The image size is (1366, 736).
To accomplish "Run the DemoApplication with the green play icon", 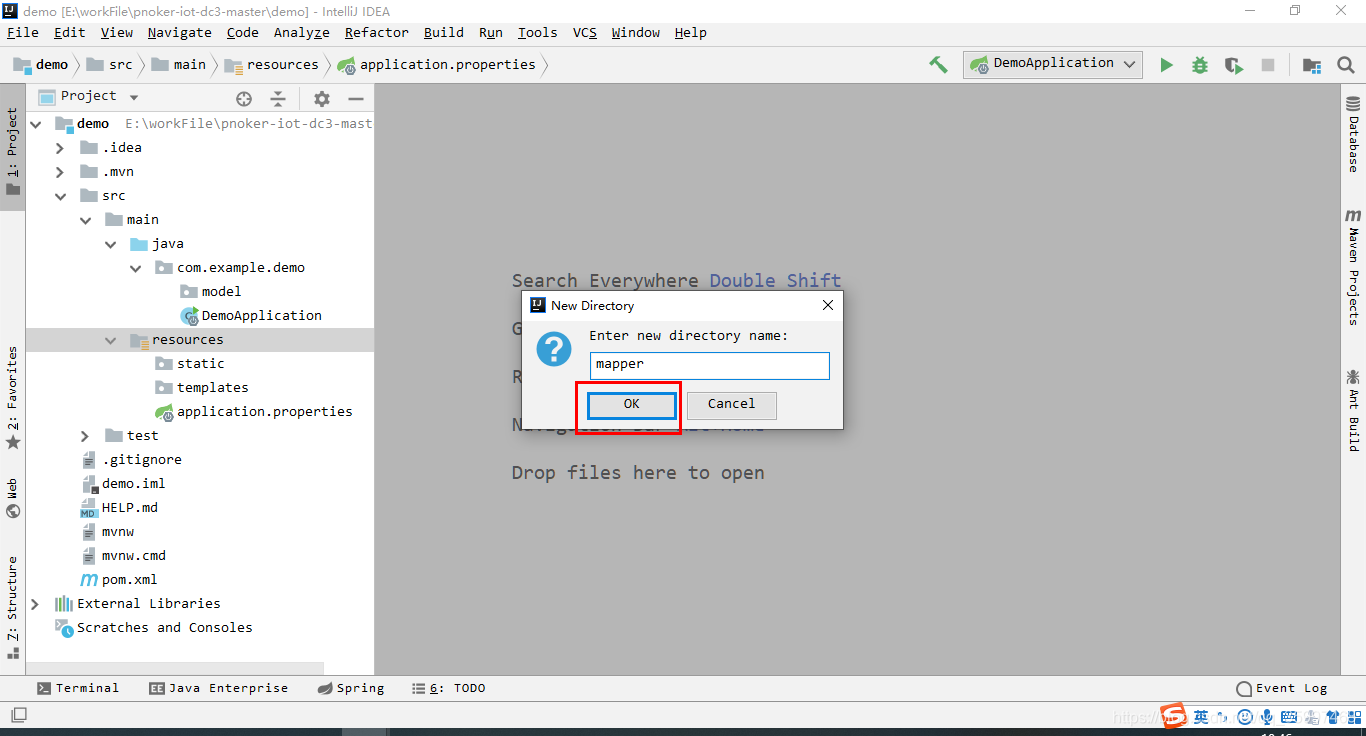I will [x=1167, y=63].
